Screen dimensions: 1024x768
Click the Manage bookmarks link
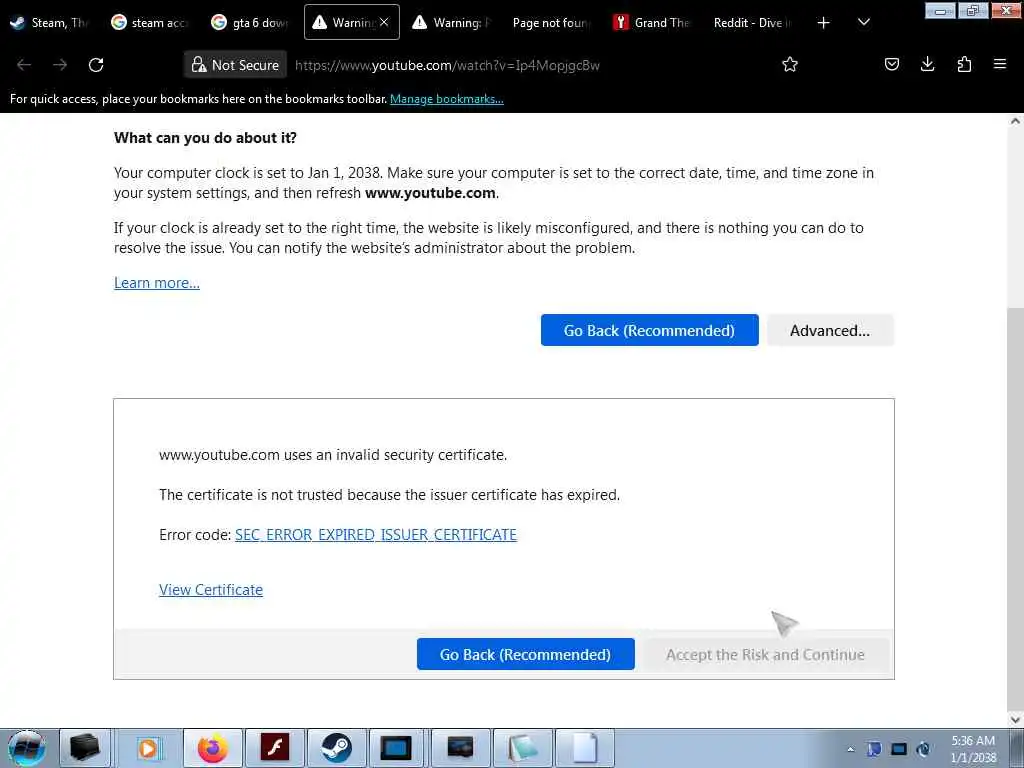pos(447,99)
